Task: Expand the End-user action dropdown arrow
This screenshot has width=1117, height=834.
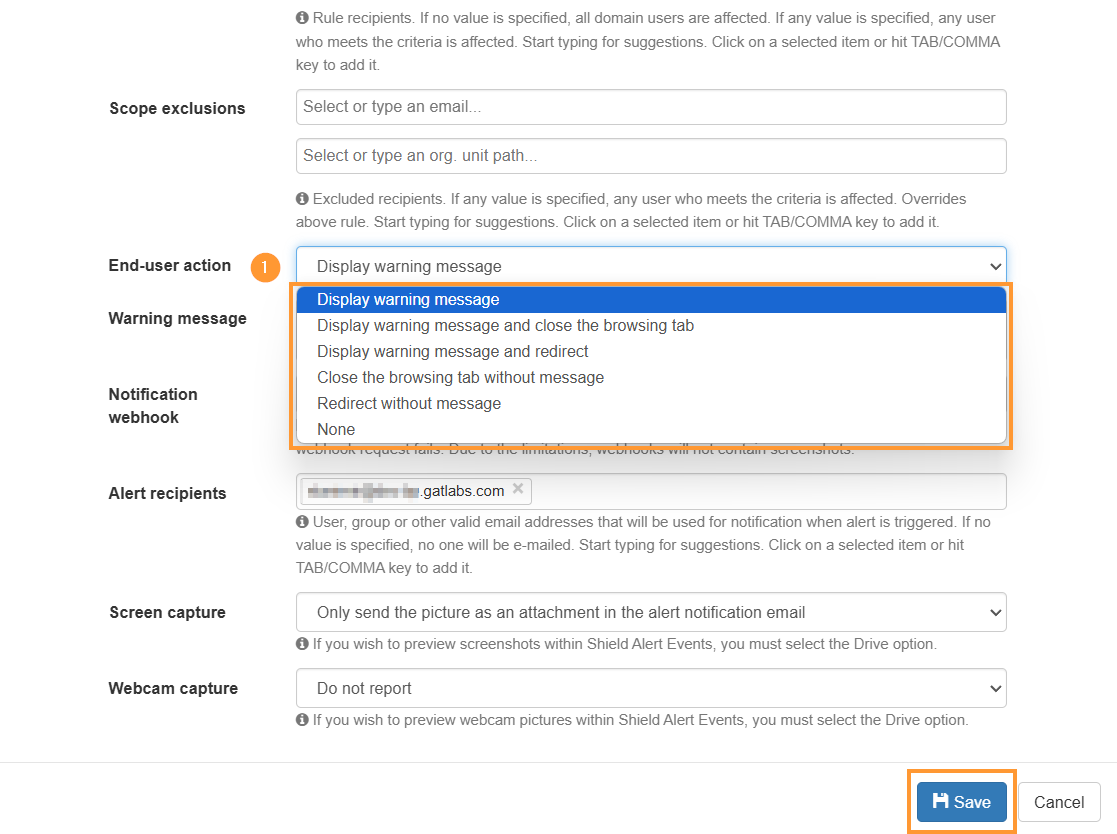Action: [x=995, y=266]
